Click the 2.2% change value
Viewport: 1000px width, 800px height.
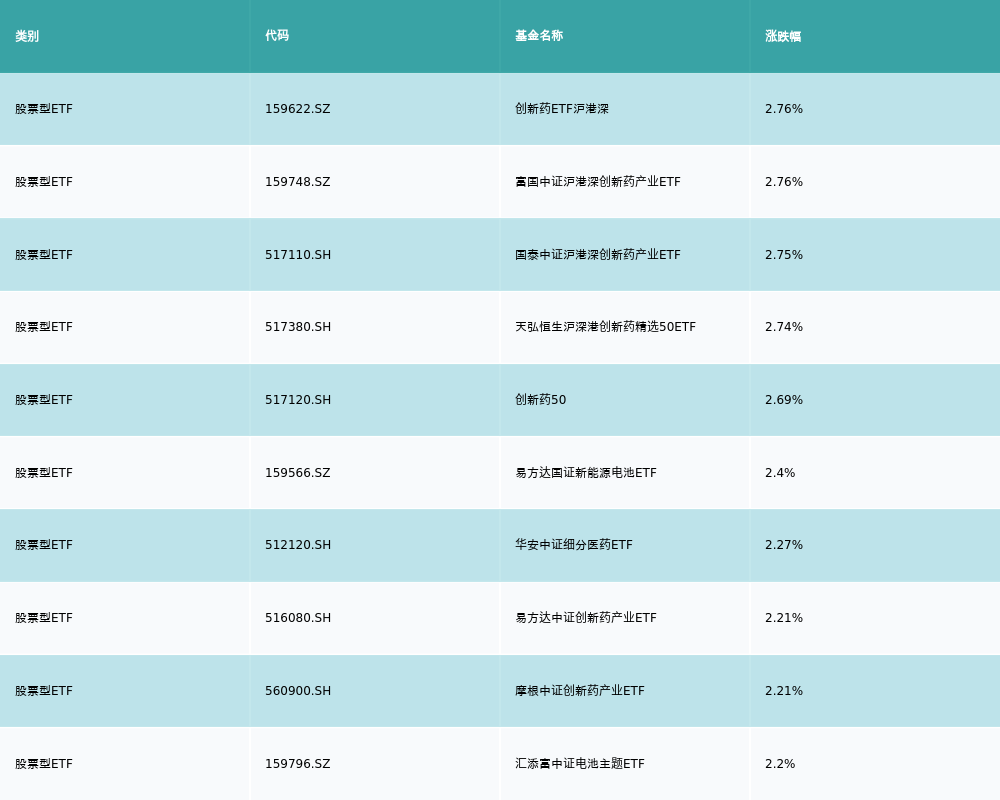[x=780, y=764]
